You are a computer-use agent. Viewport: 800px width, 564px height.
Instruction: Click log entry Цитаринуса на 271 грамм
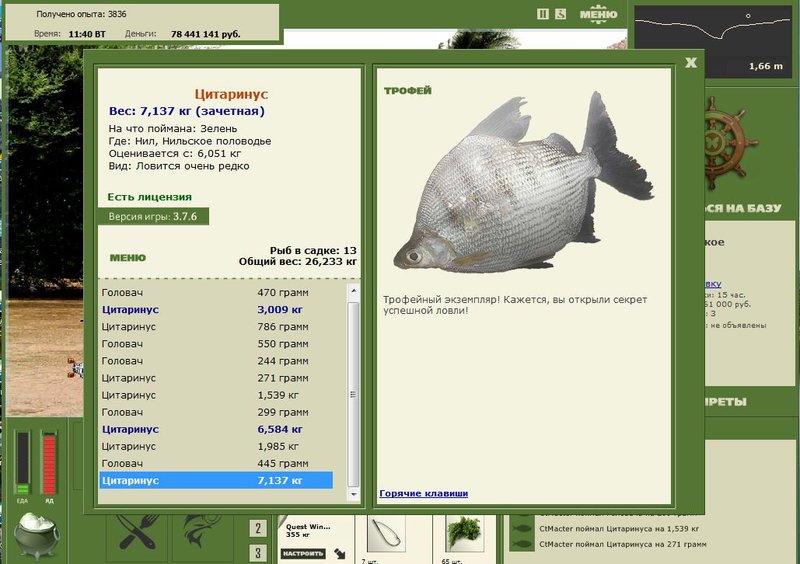point(622,544)
